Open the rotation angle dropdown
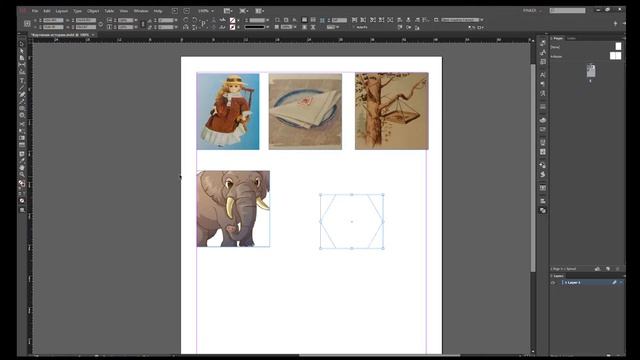This screenshot has width=640, height=360. click(176, 20)
